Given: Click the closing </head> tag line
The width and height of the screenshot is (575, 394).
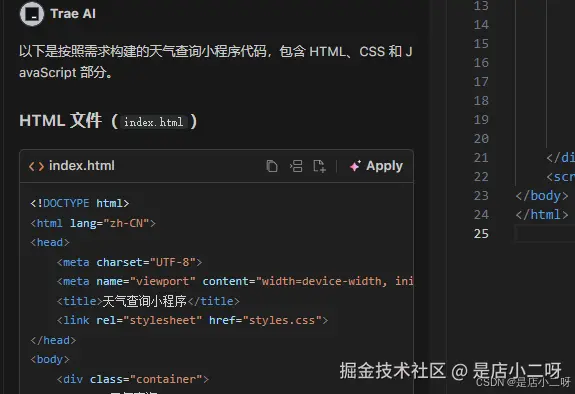Looking at the screenshot, I should [53, 340].
